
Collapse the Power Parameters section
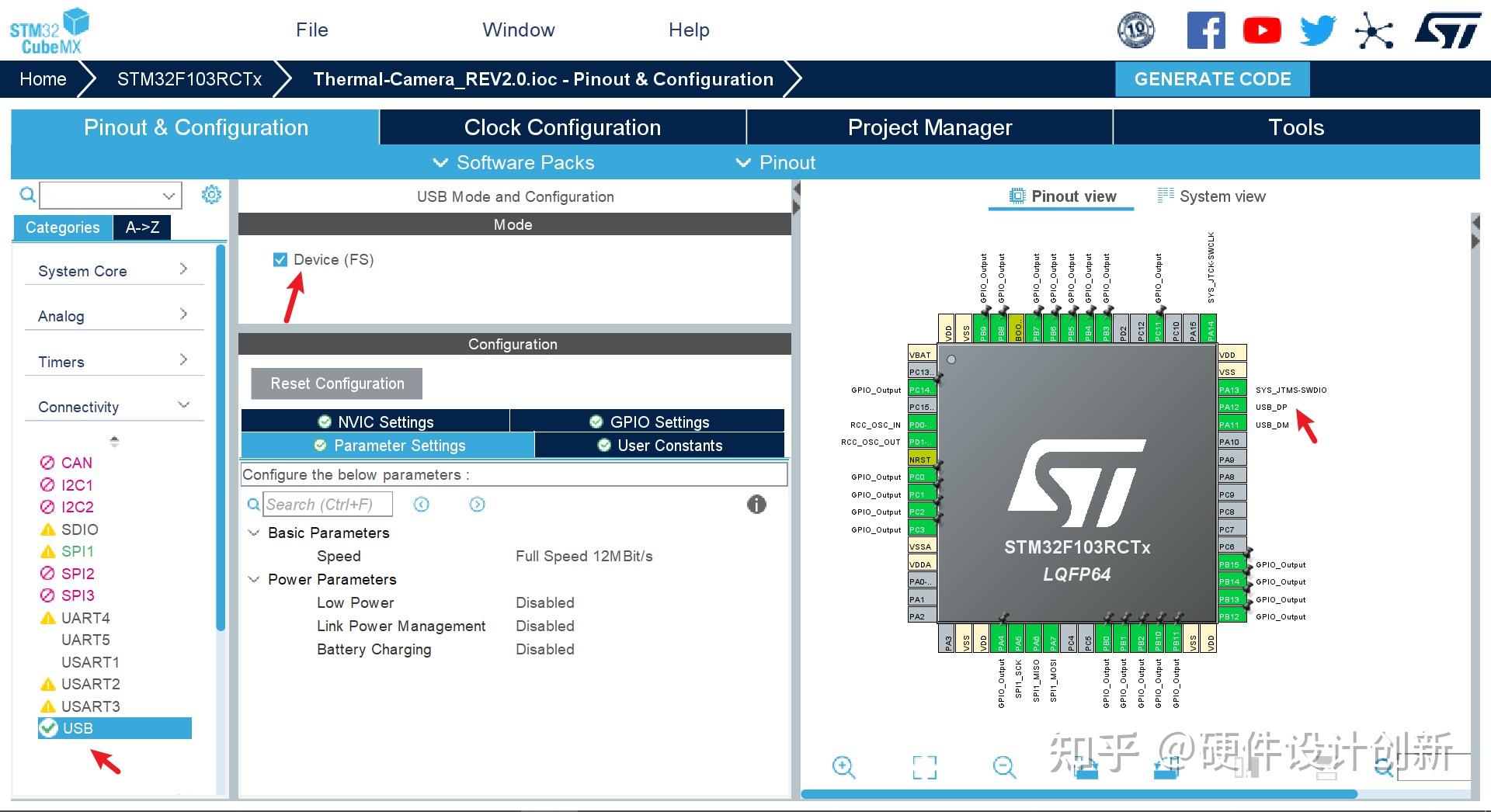pyautogui.click(x=253, y=579)
